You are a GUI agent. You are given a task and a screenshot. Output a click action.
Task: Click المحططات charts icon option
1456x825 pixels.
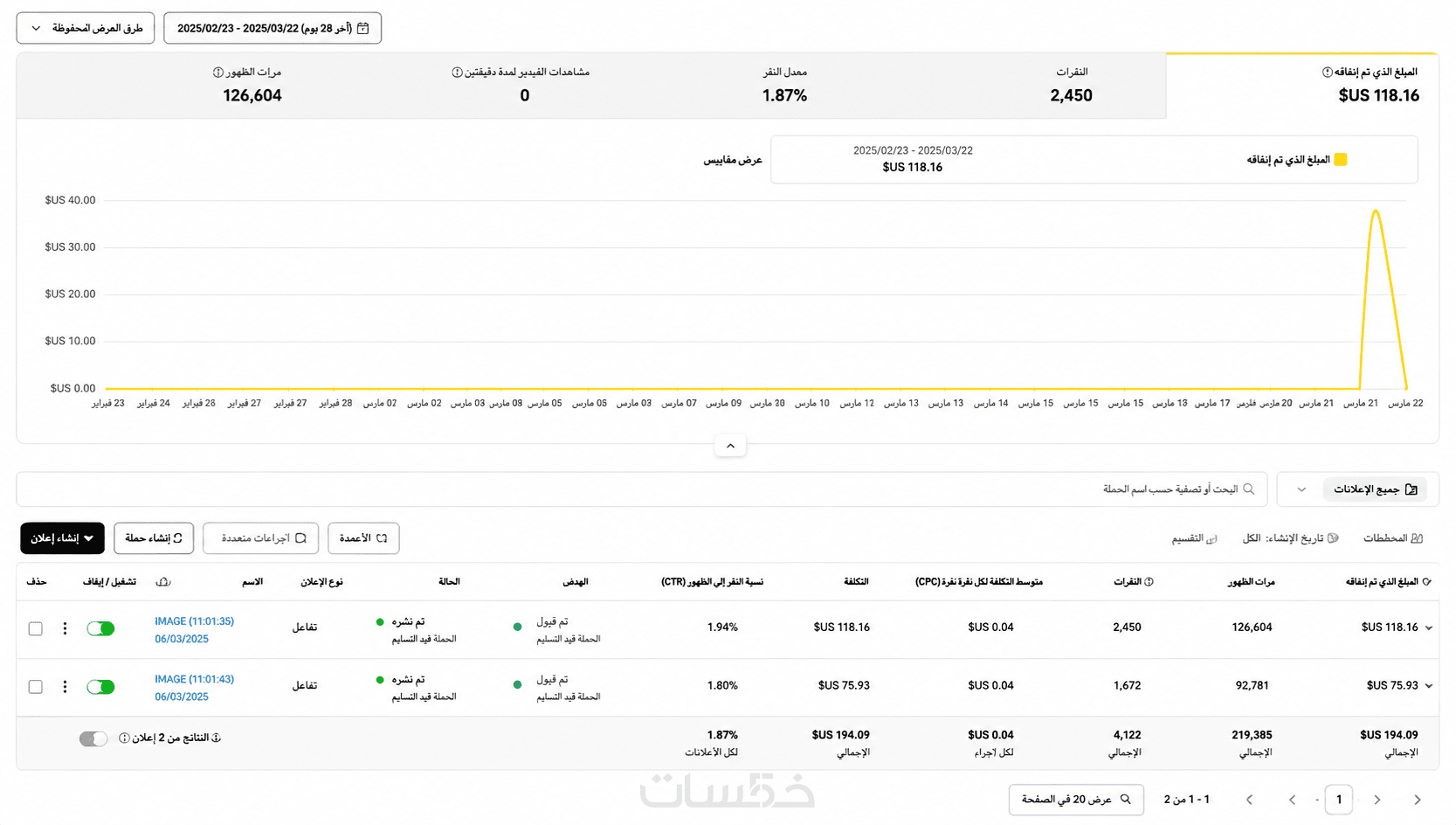pyautogui.click(x=1392, y=538)
